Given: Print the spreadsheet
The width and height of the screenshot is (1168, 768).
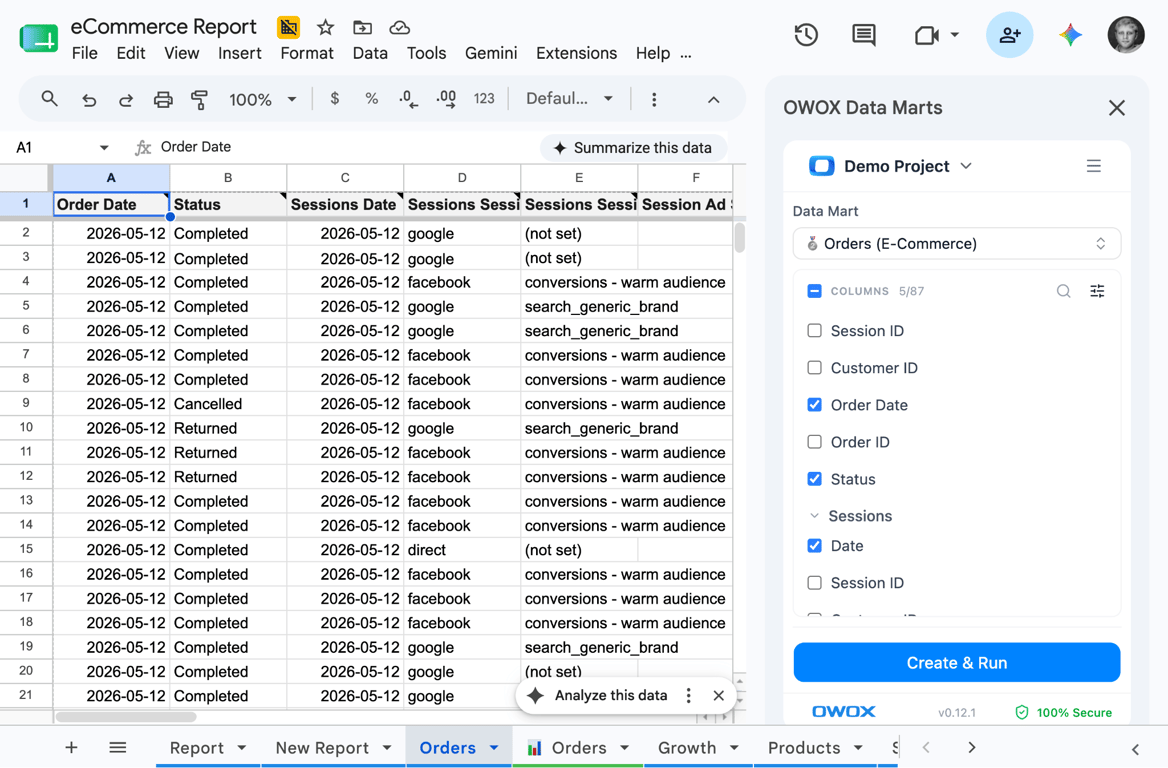Looking at the screenshot, I should (163, 99).
